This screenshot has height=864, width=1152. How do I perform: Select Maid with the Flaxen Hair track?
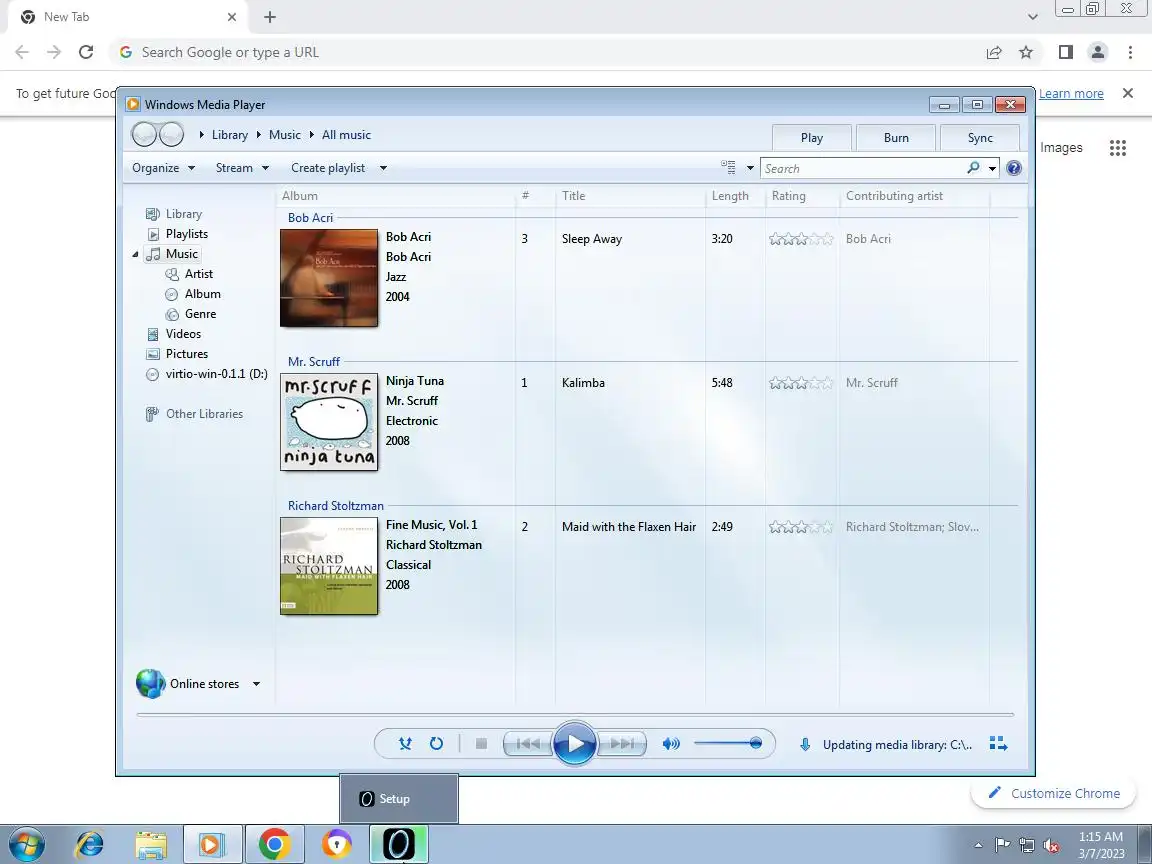(x=629, y=527)
